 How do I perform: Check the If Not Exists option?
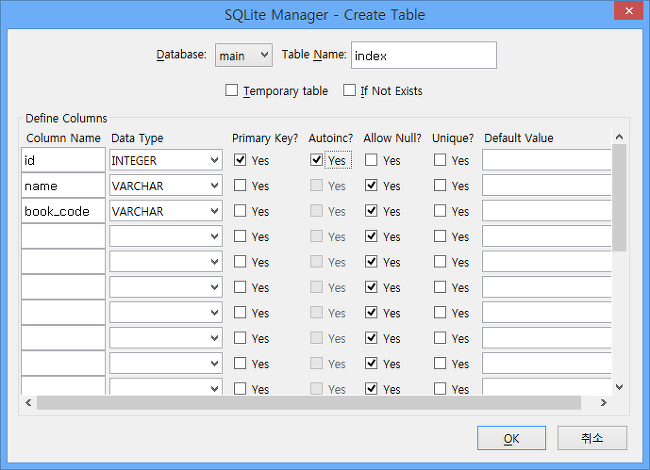(349, 90)
